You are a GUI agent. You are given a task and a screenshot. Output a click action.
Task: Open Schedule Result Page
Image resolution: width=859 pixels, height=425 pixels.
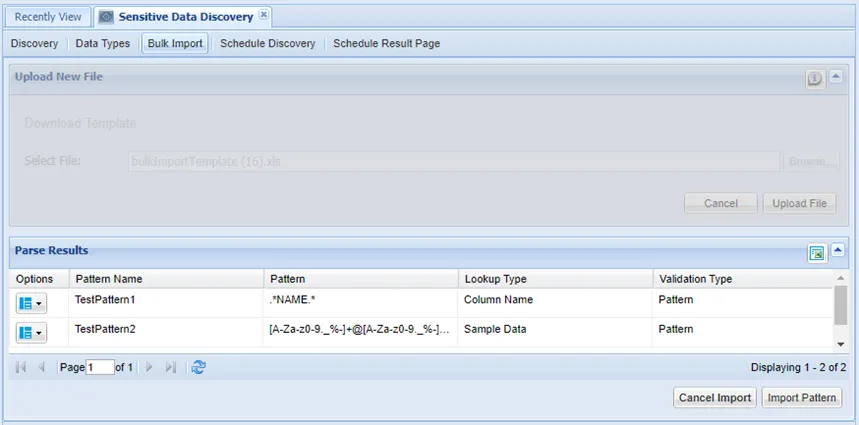point(386,43)
